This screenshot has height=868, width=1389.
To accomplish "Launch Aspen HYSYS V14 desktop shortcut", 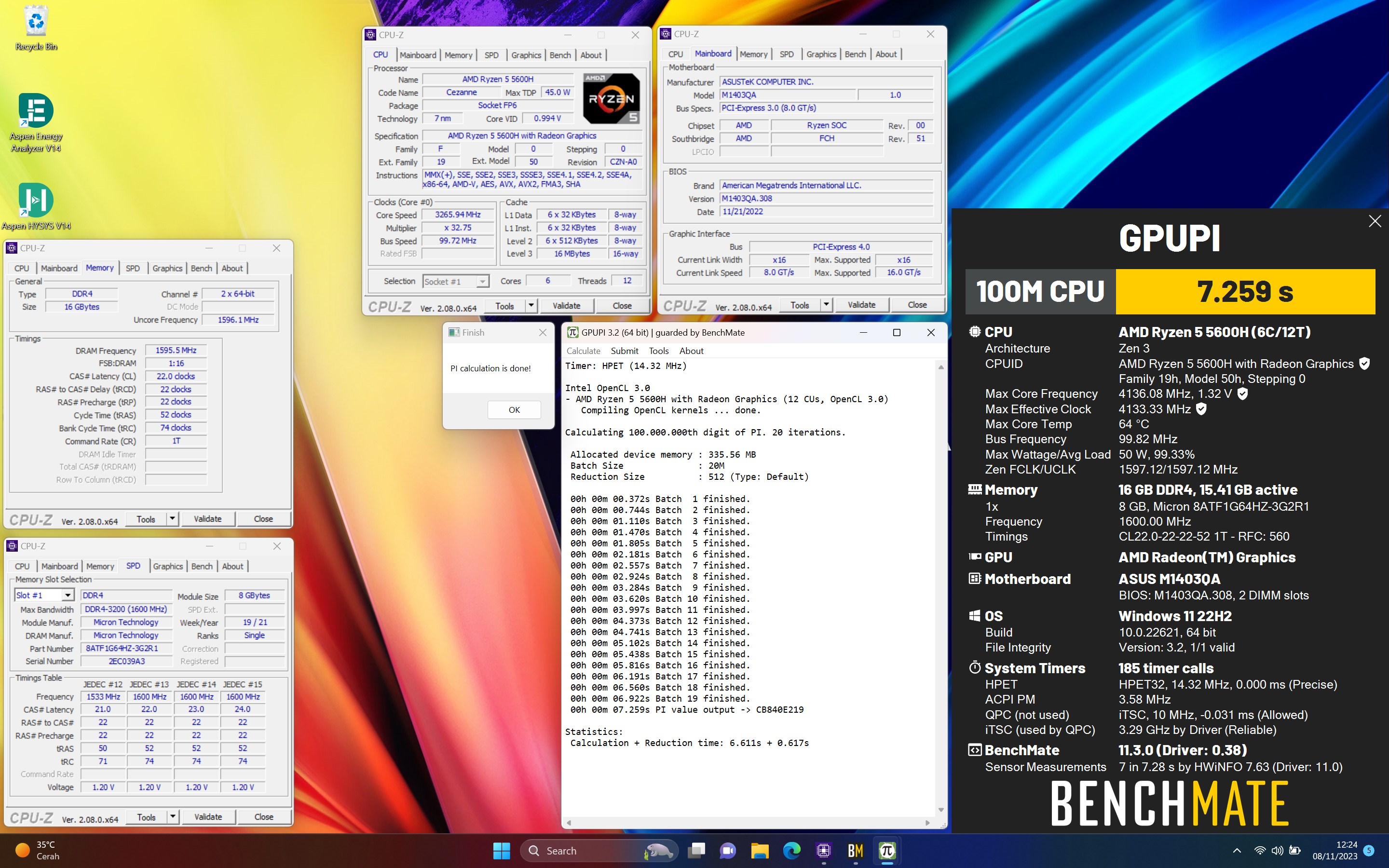I will click(x=36, y=207).
